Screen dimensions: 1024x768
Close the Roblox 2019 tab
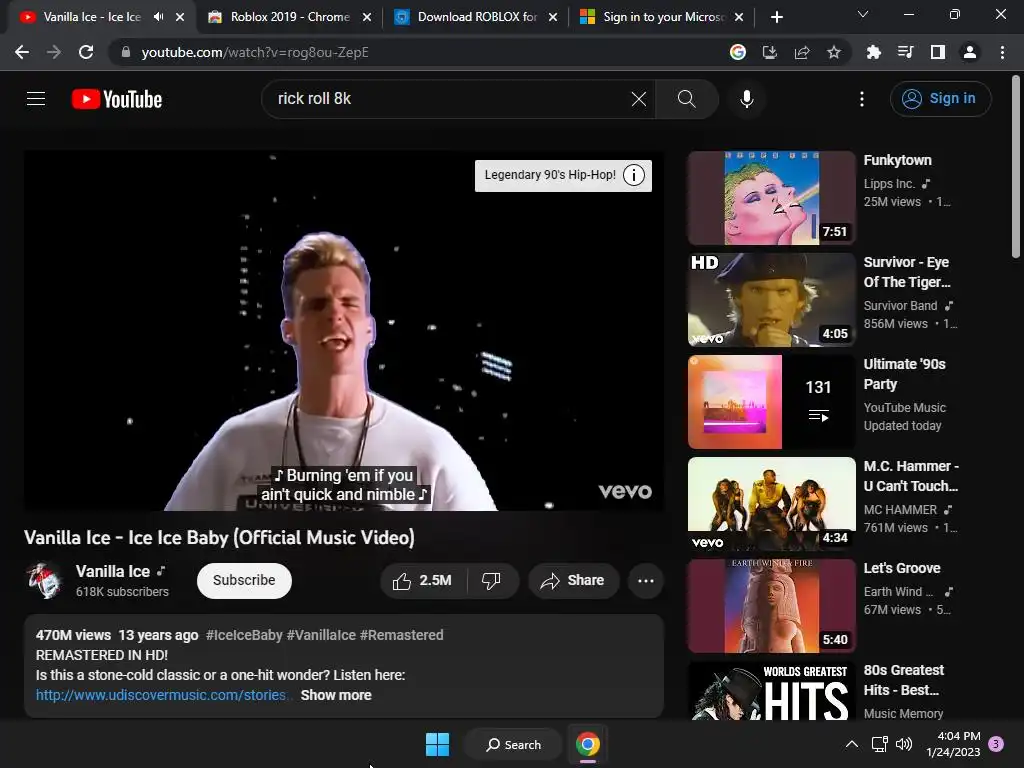point(366,18)
